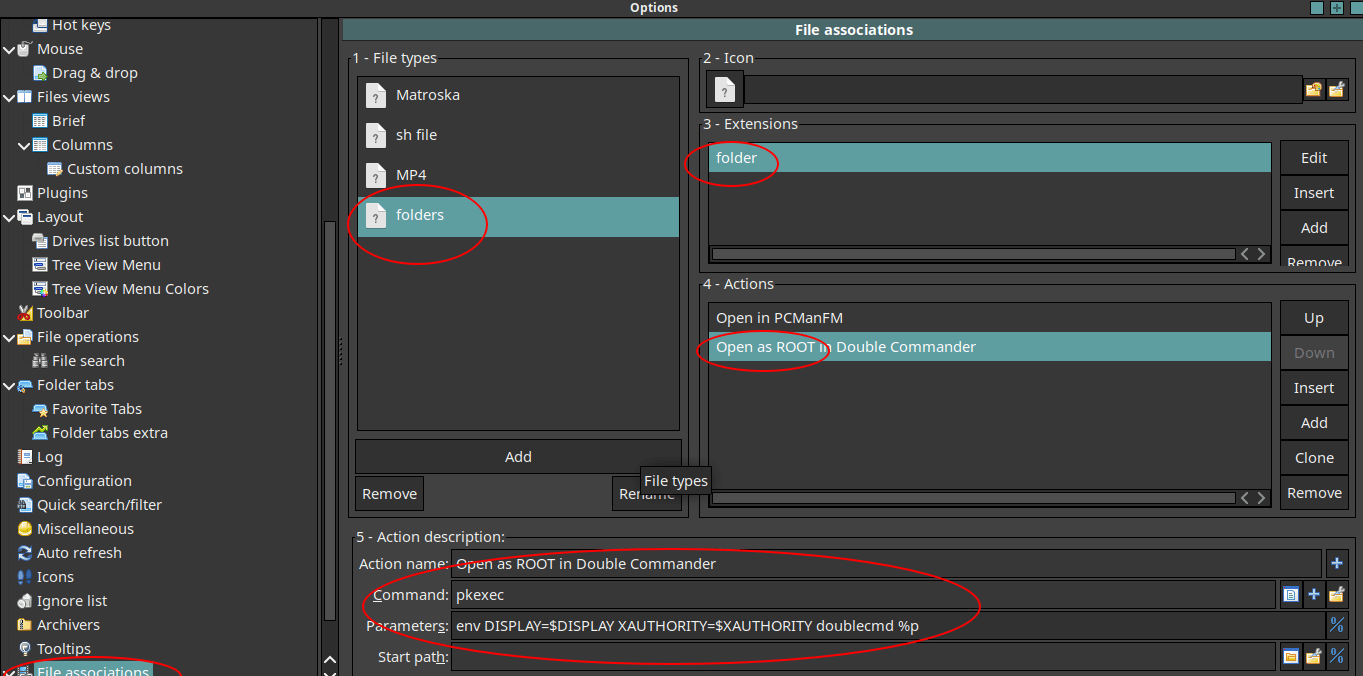The width and height of the screenshot is (1363, 676).
Task: Open the command editor dialog
Action: pos(1290,594)
